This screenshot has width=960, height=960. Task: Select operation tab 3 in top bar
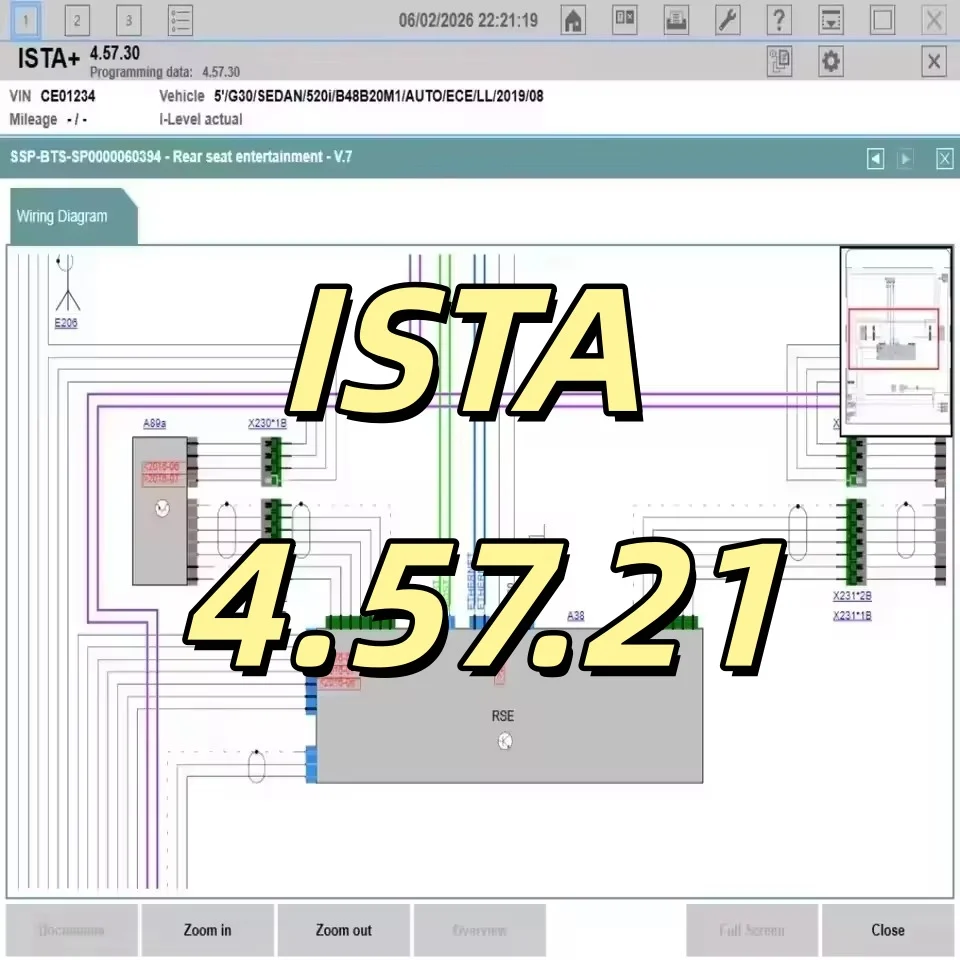pyautogui.click(x=129, y=20)
